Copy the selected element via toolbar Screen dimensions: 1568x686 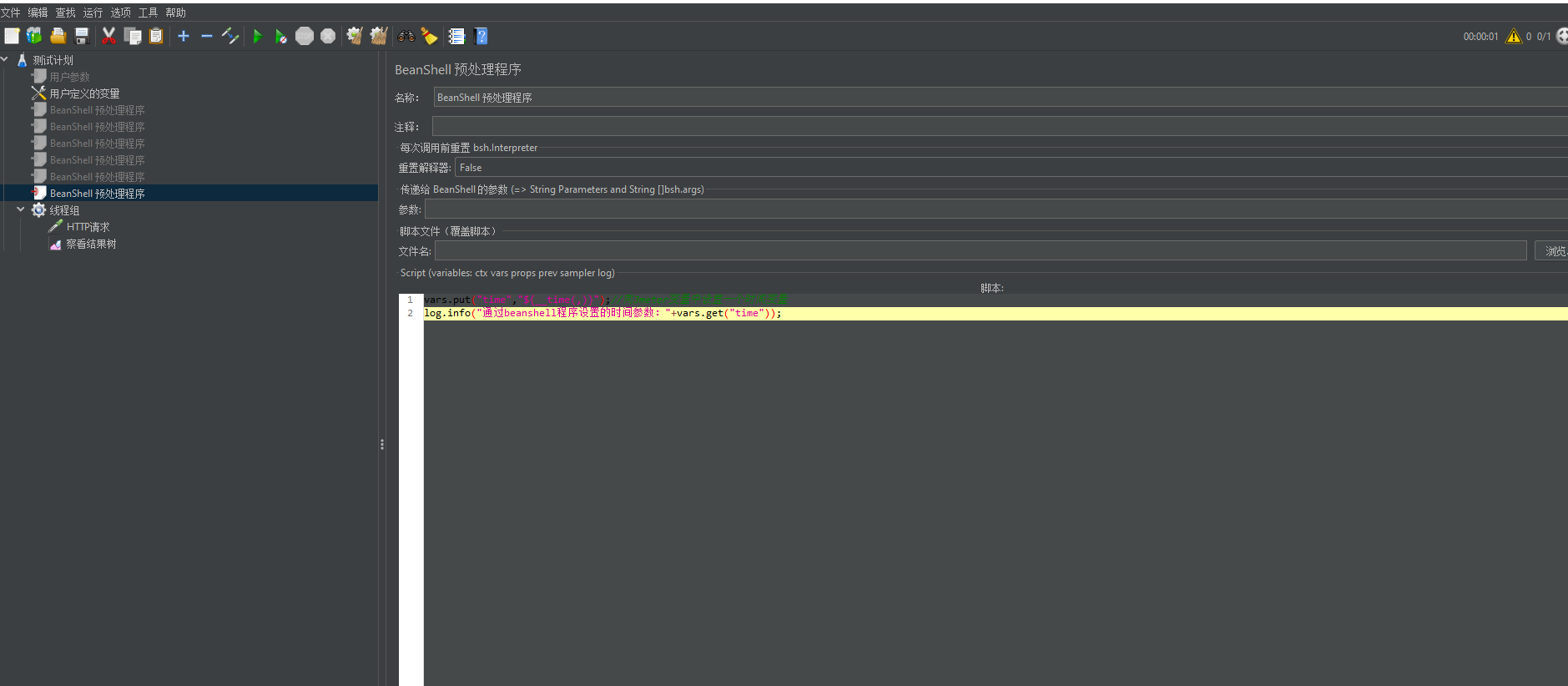[133, 36]
